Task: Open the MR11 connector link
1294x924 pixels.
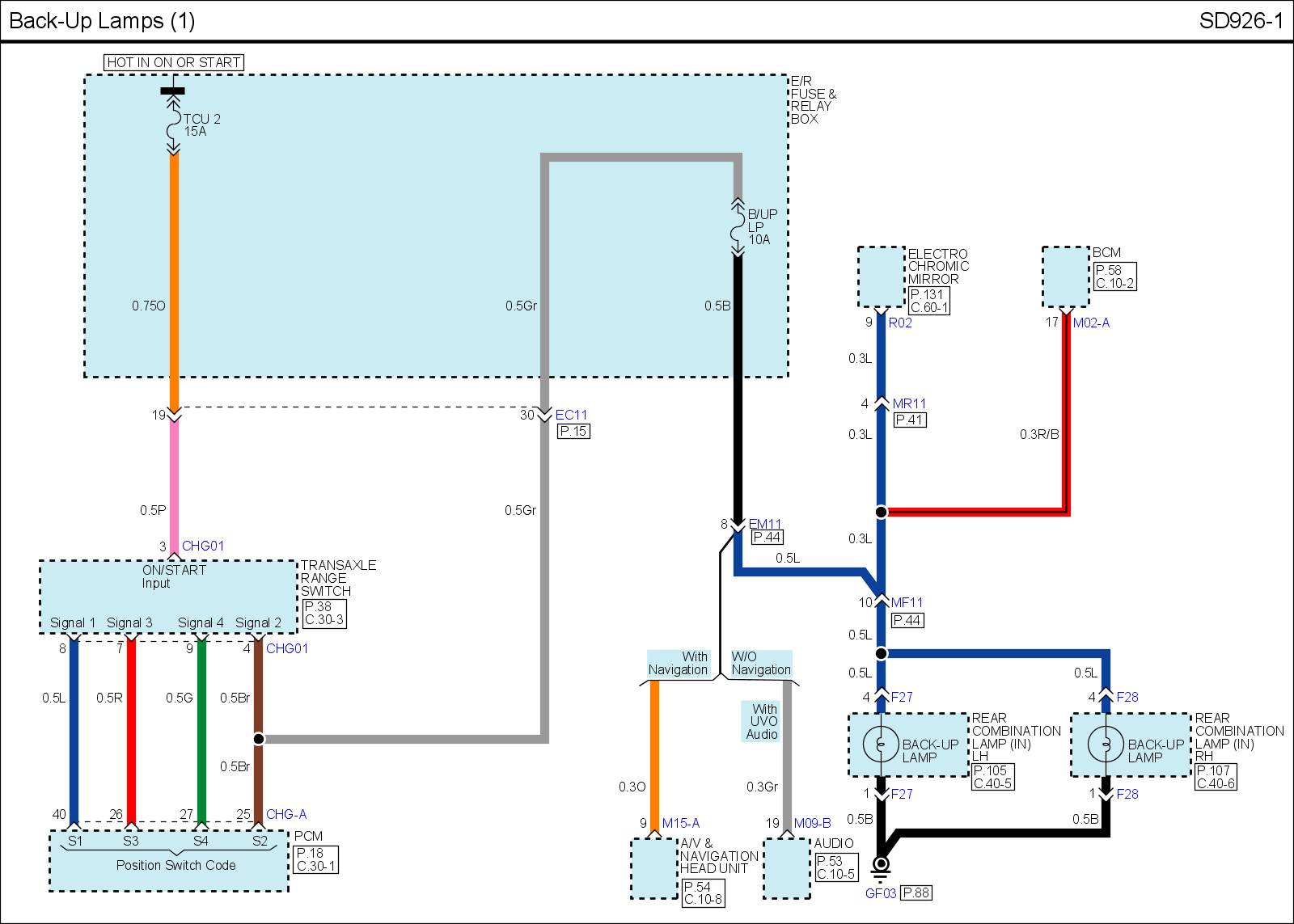Action: click(909, 403)
